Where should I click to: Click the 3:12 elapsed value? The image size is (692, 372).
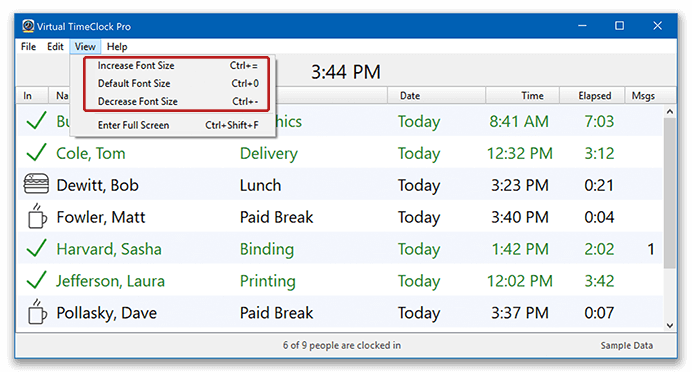point(599,154)
